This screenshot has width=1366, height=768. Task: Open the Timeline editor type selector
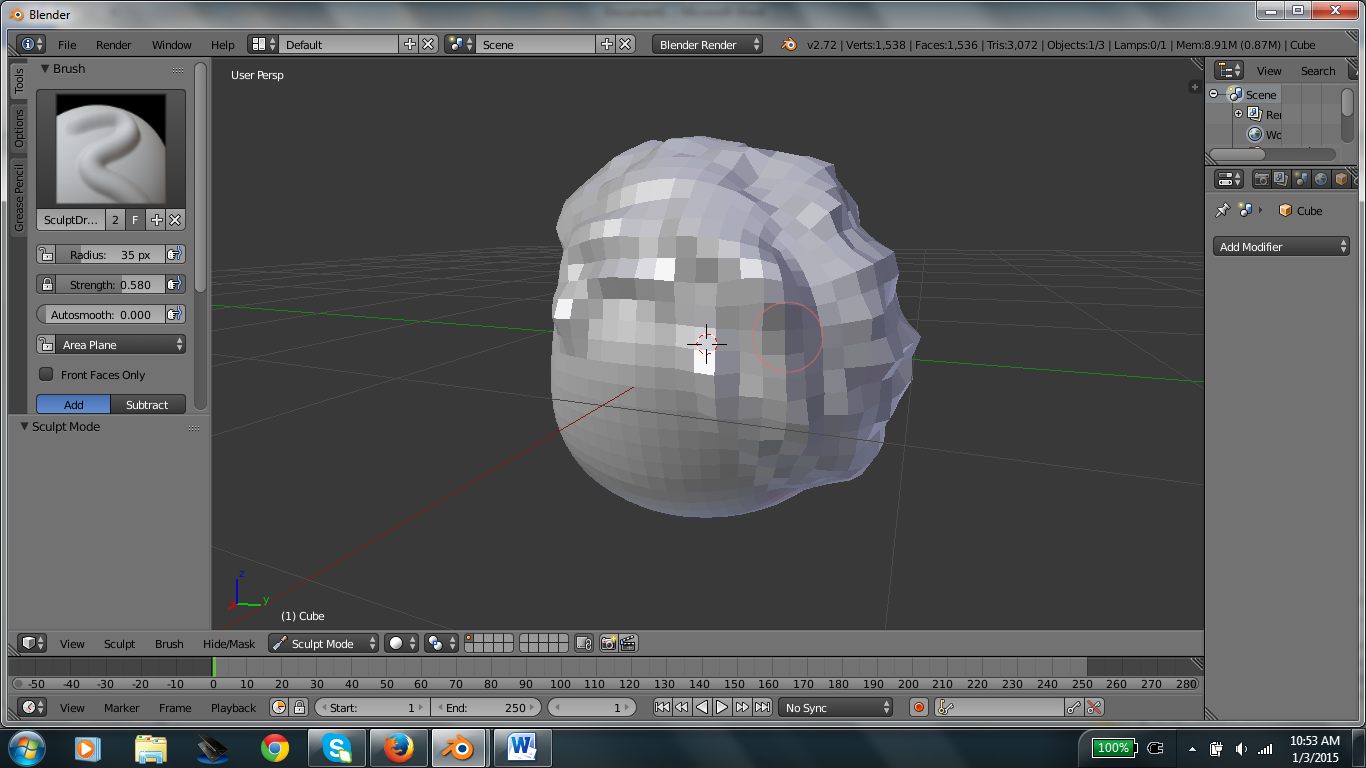pos(33,707)
